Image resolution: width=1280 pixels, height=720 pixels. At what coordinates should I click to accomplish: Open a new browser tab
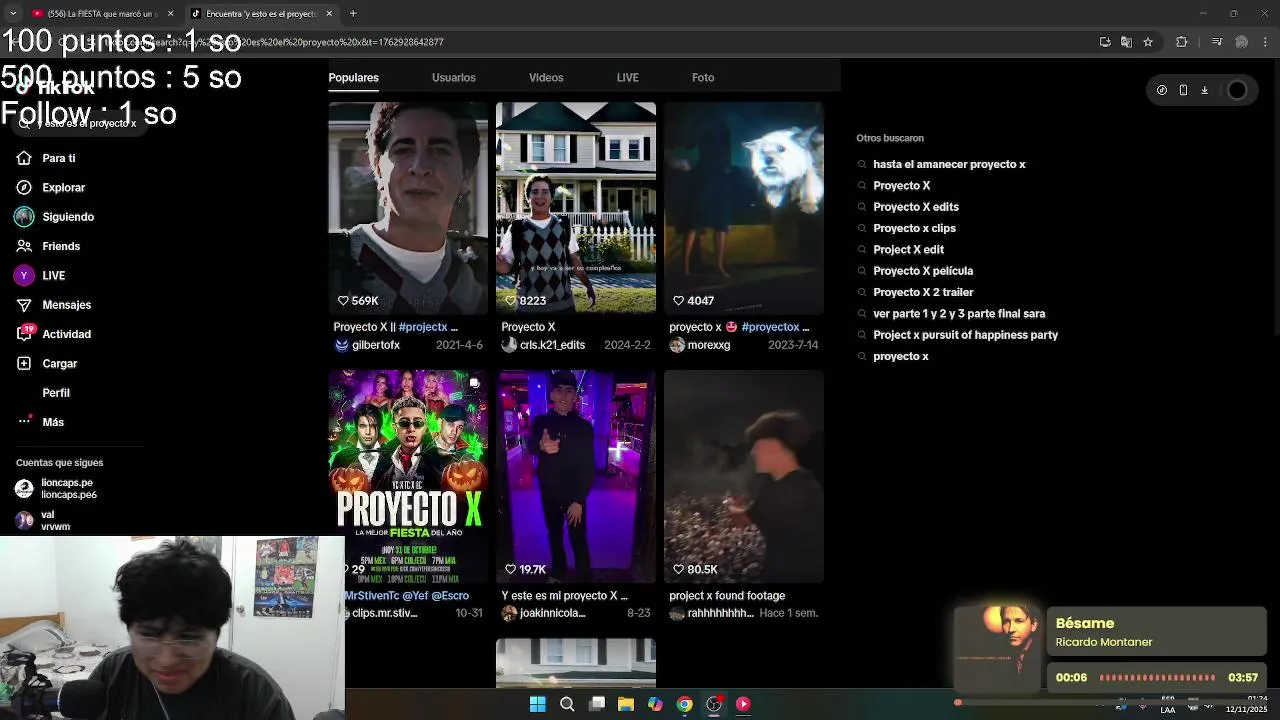pyautogui.click(x=353, y=14)
